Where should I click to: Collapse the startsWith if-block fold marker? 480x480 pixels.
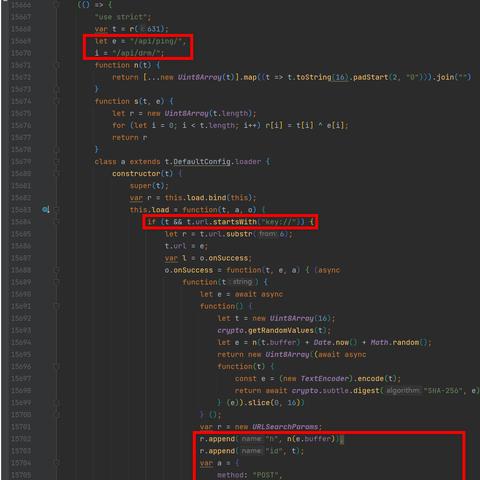57,222
